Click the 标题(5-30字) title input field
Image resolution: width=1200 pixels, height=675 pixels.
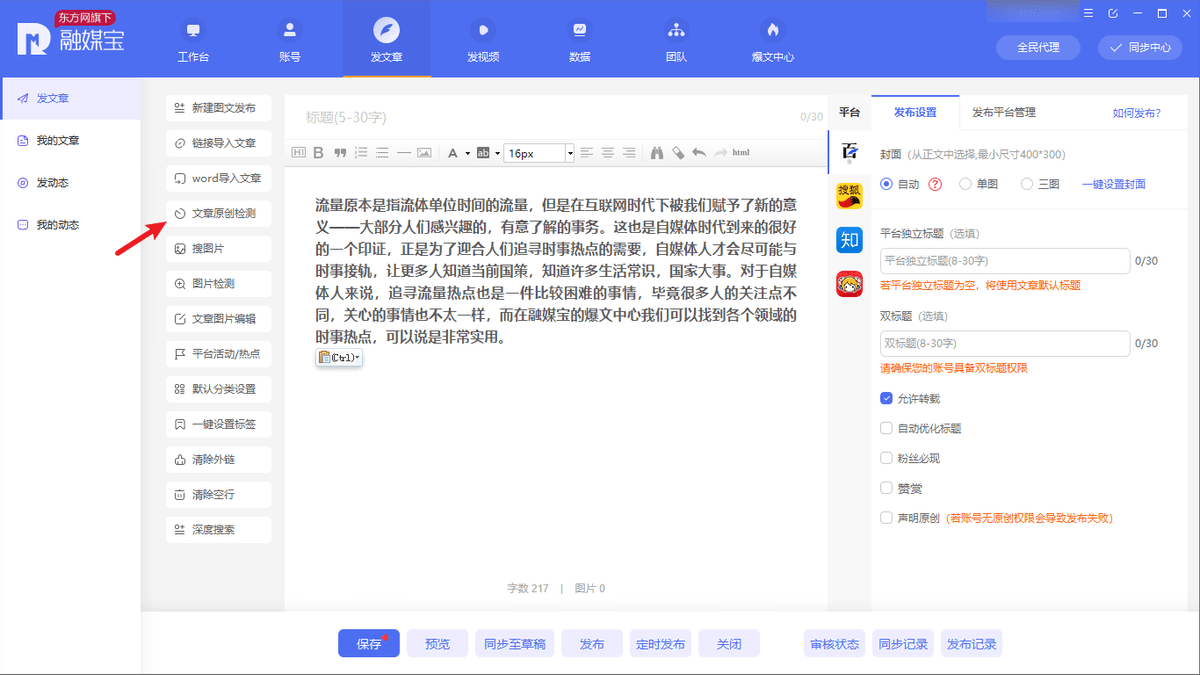pos(500,117)
